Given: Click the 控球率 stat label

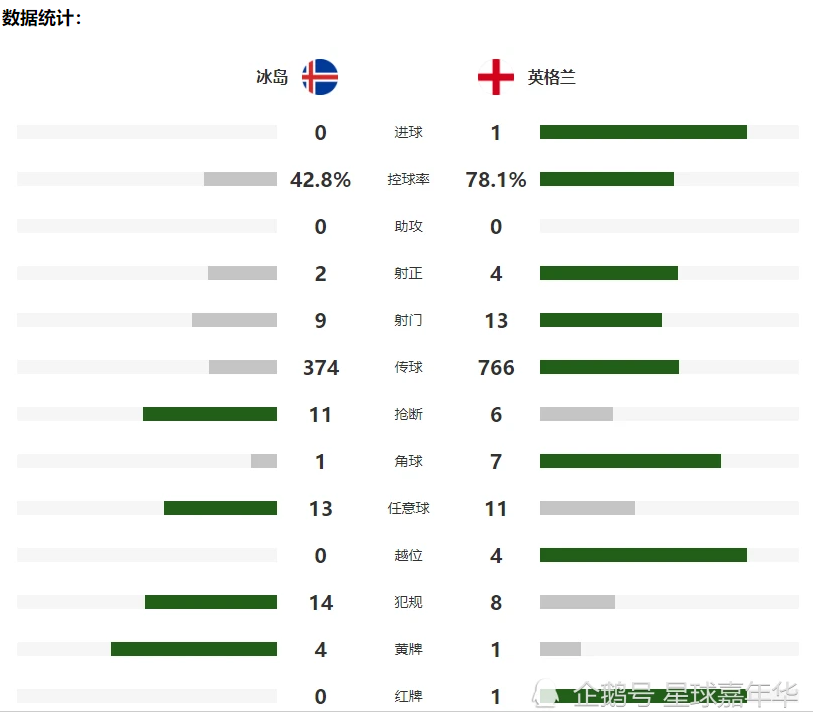Looking at the screenshot, I should 408,180.
